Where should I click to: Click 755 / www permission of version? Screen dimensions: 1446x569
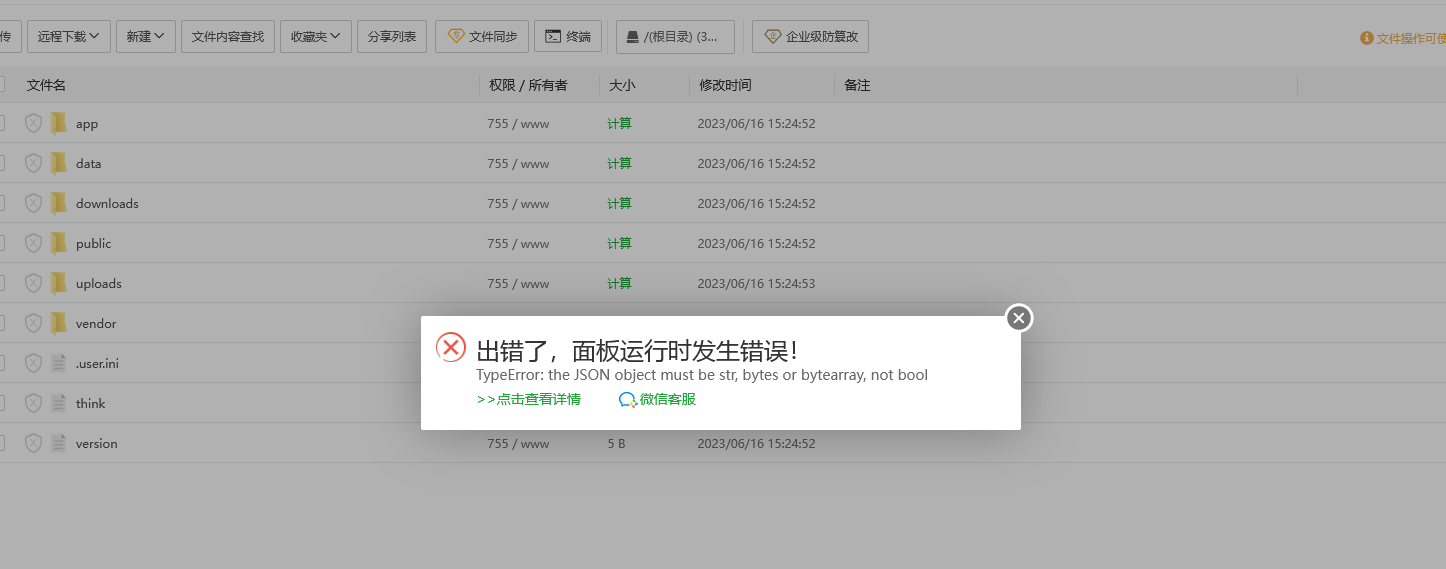click(x=518, y=444)
